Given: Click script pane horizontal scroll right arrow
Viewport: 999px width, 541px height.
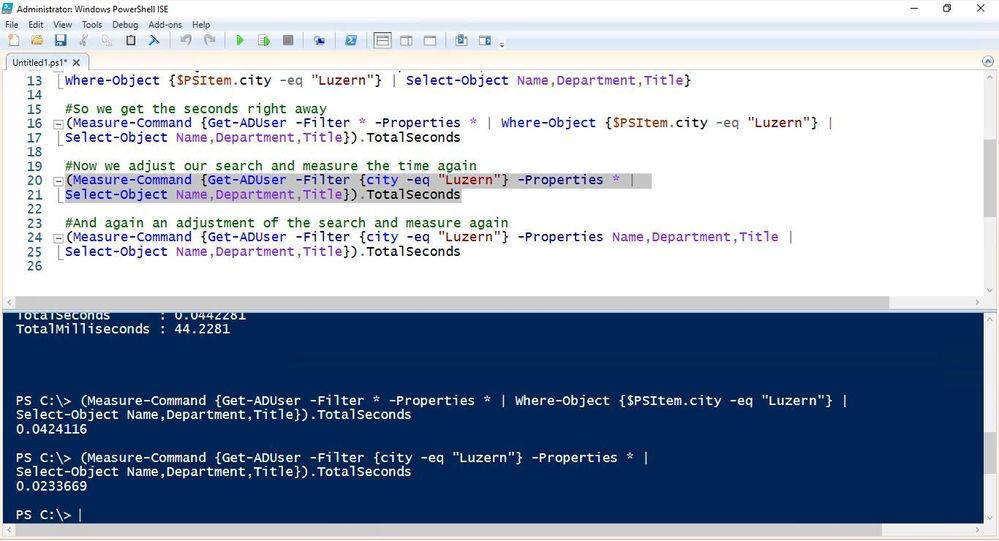Looking at the screenshot, I should click(977, 302).
